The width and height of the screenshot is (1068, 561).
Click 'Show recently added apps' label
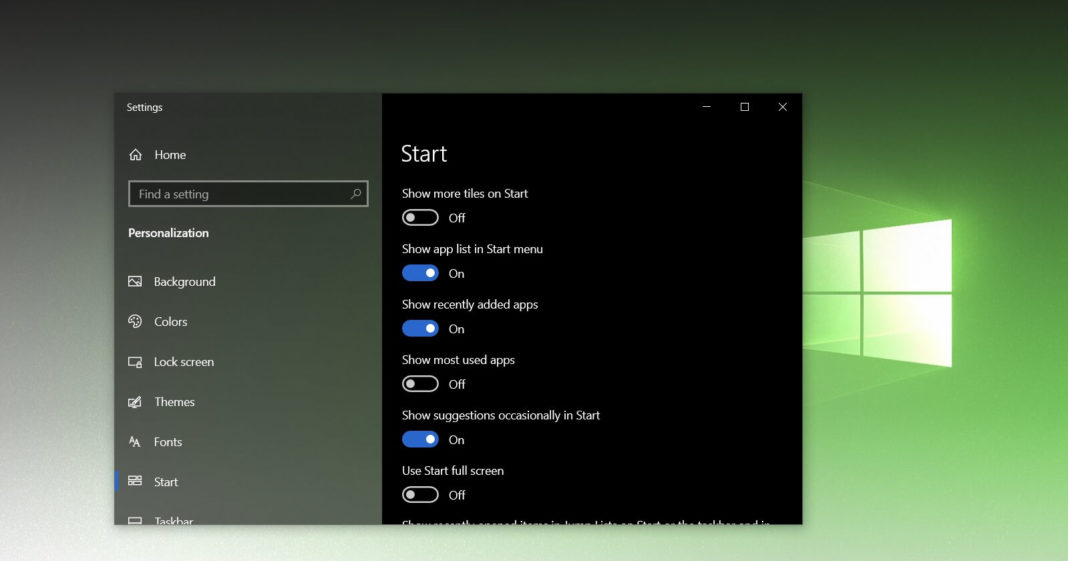pyautogui.click(x=470, y=304)
